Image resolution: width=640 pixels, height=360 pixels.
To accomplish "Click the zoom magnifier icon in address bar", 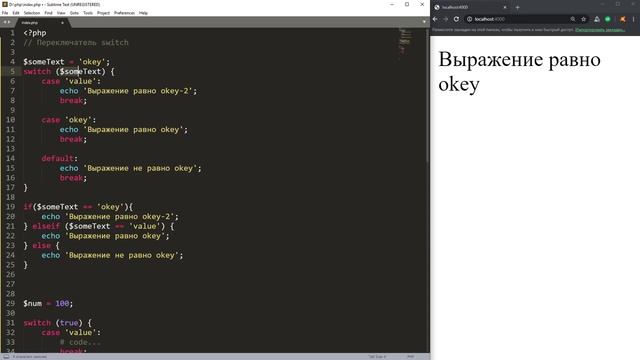I will pyautogui.click(x=573, y=19).
